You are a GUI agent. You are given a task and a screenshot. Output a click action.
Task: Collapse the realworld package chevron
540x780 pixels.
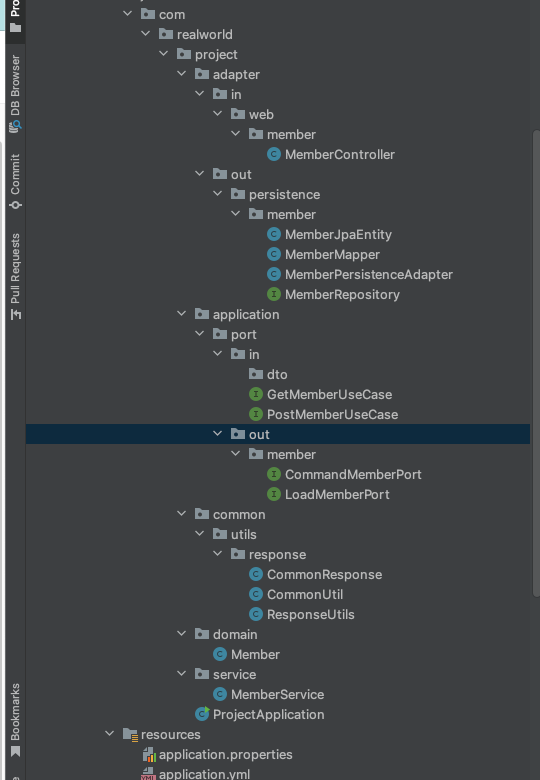click(146, 33)
